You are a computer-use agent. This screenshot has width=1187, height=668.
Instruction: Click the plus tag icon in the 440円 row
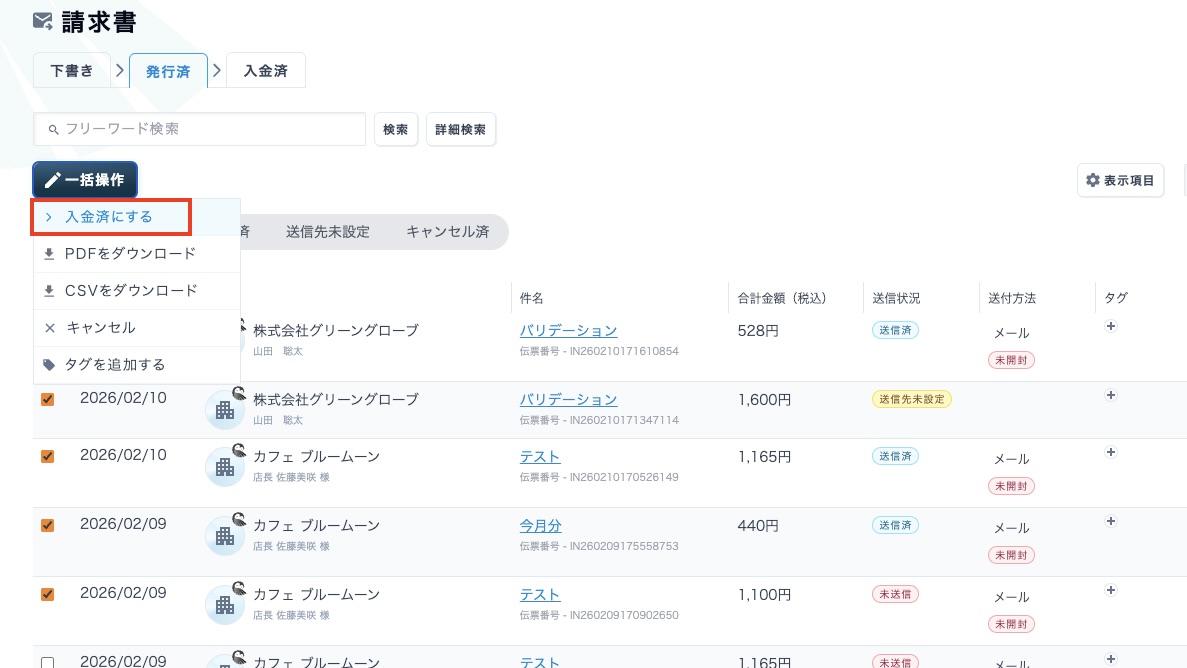coord(1110,521)
